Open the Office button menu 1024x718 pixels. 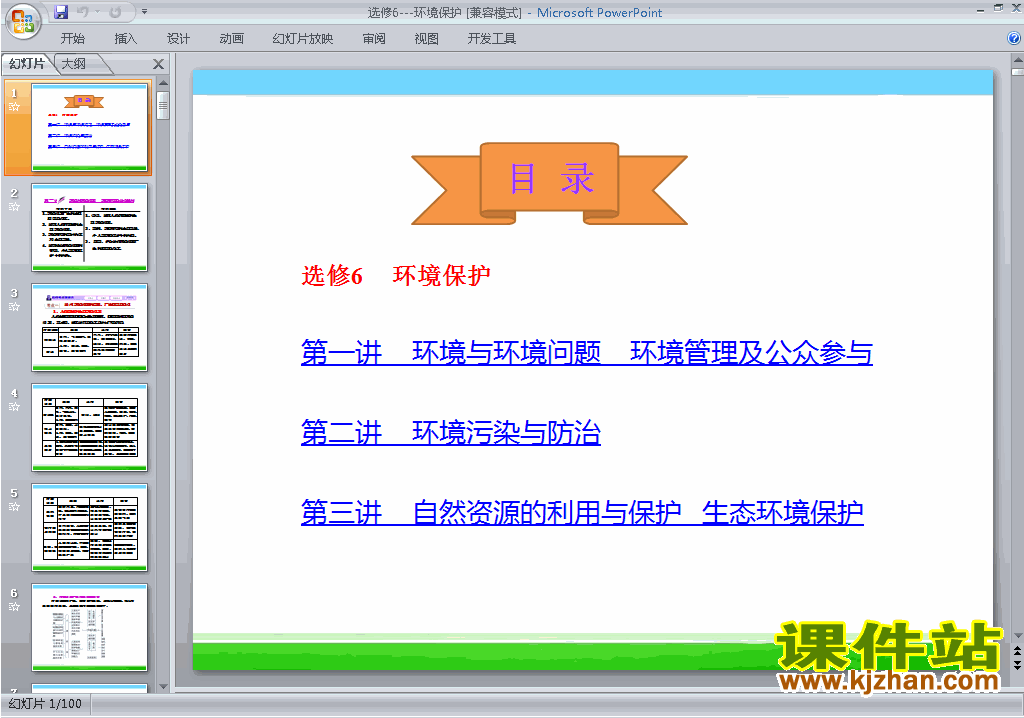click(x=23, y=20)
